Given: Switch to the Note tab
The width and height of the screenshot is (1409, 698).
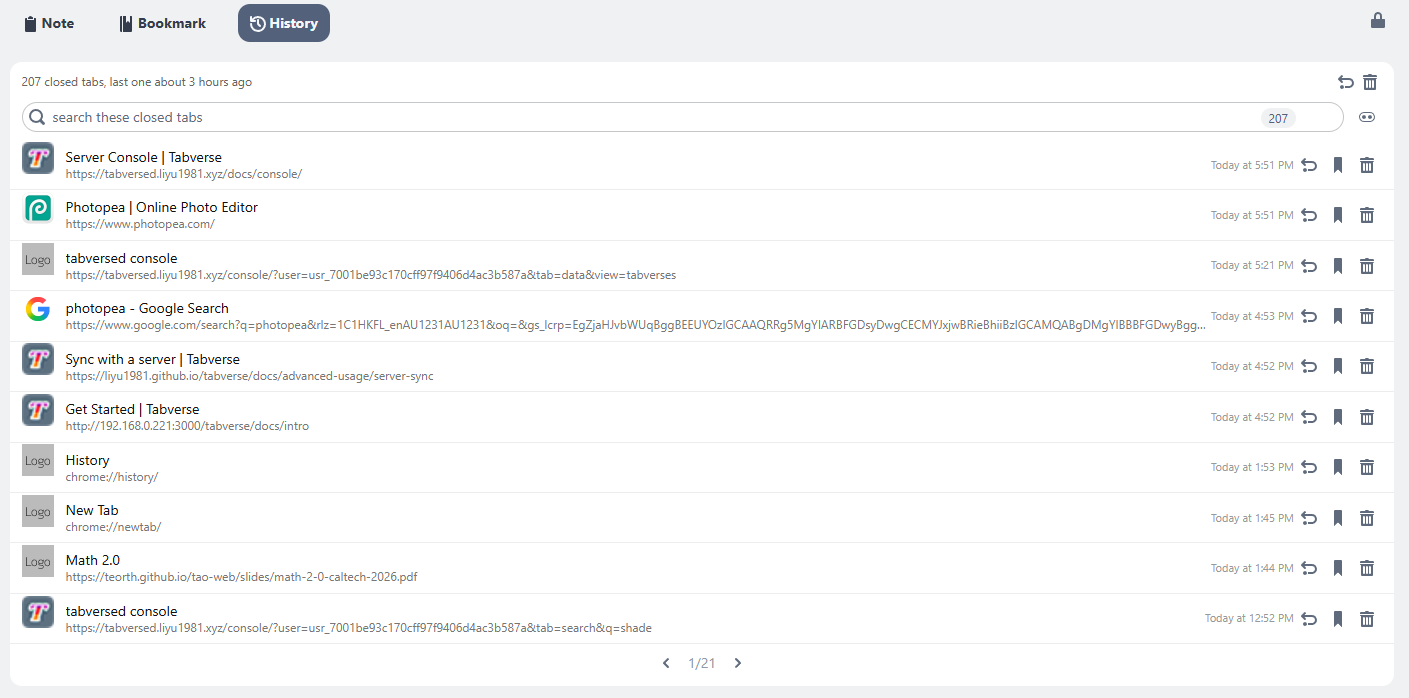Looking at the screenshot, I should click(49, 23).
